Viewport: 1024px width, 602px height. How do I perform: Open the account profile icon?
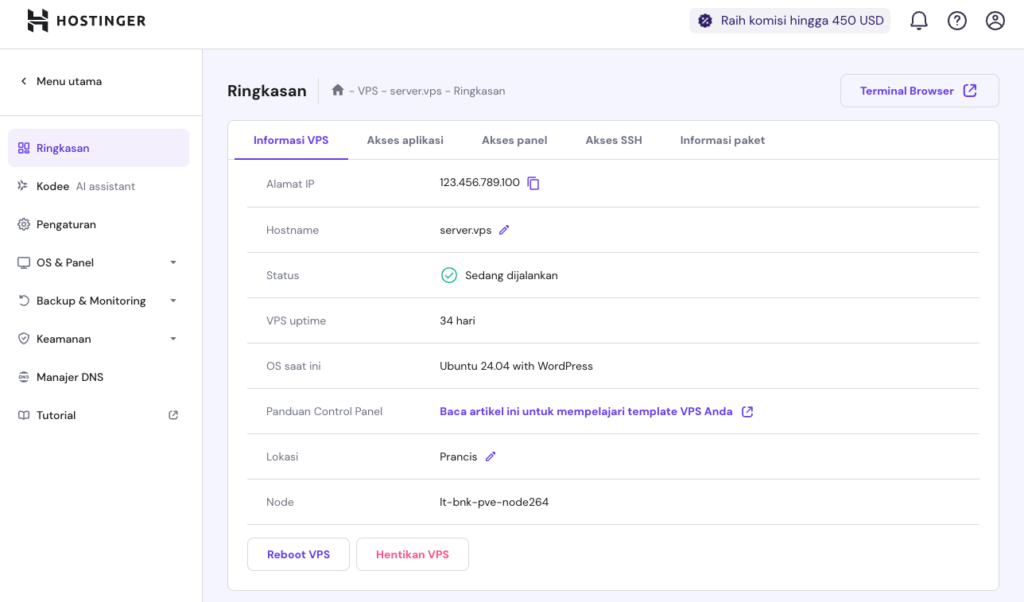994,20
